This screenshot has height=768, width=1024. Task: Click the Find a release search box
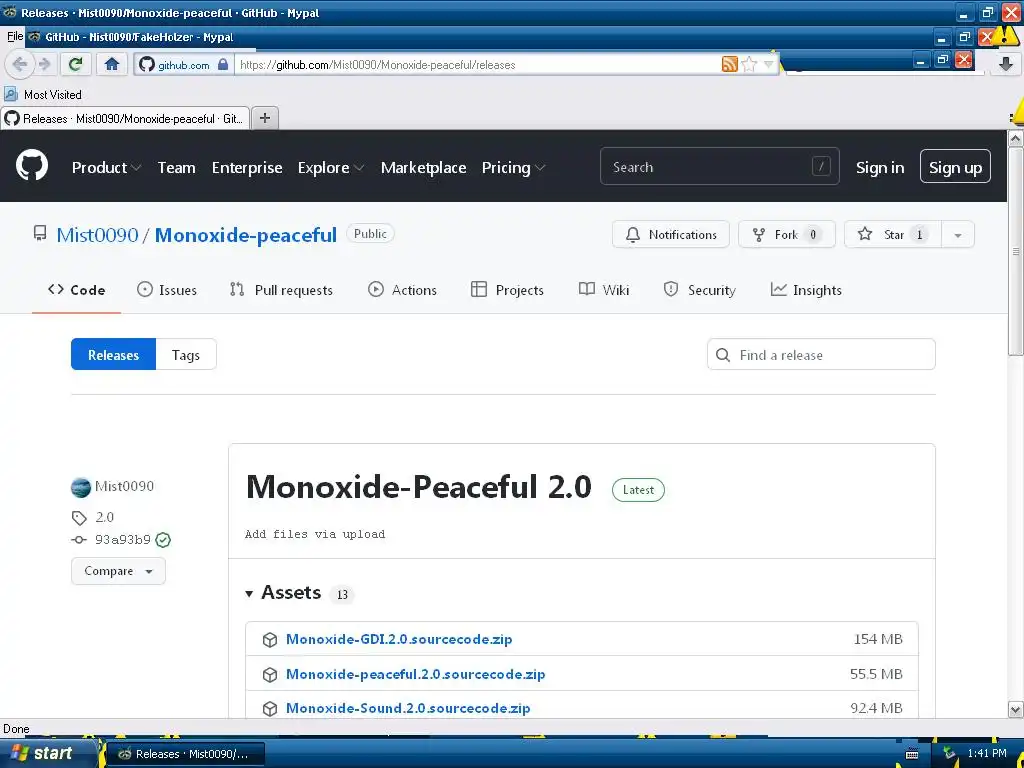(x=821, y=355)
